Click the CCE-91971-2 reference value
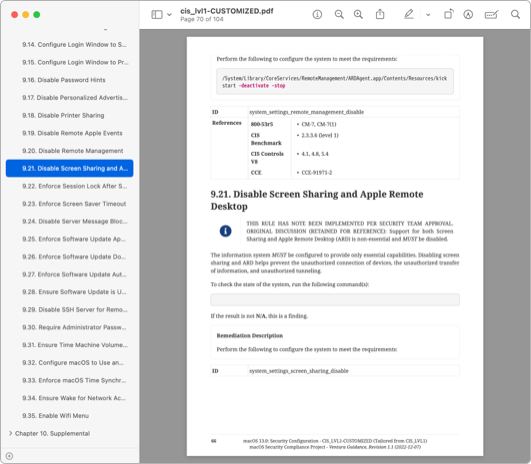Image resolution: width=531 pixels, height=464 pixels. 317,173
